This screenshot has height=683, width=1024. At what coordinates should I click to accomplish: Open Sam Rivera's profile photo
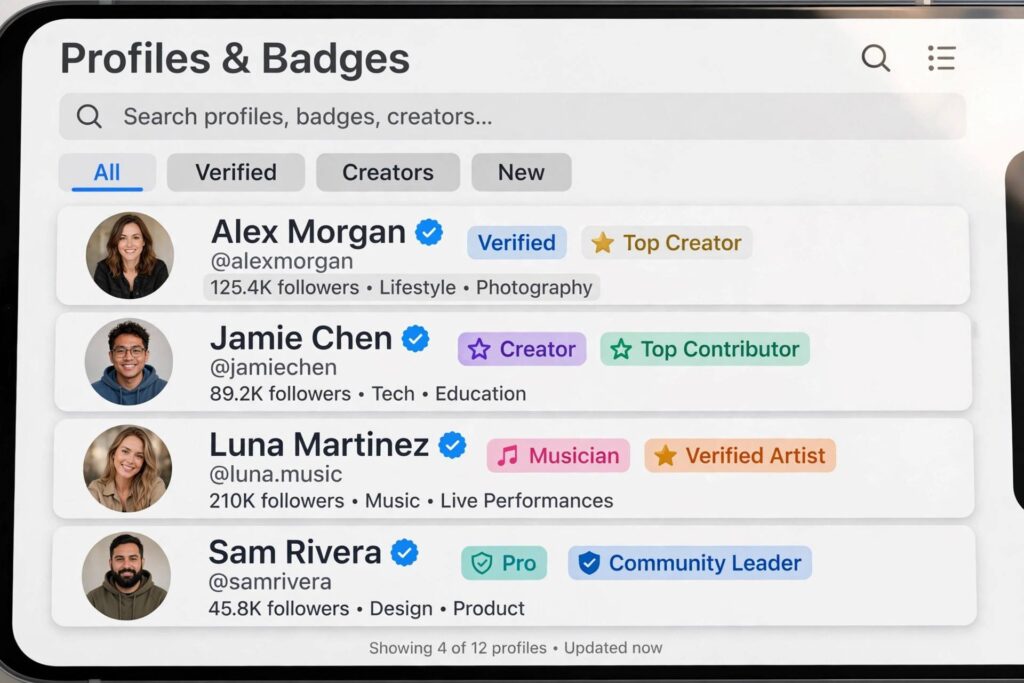coord(127,576)
